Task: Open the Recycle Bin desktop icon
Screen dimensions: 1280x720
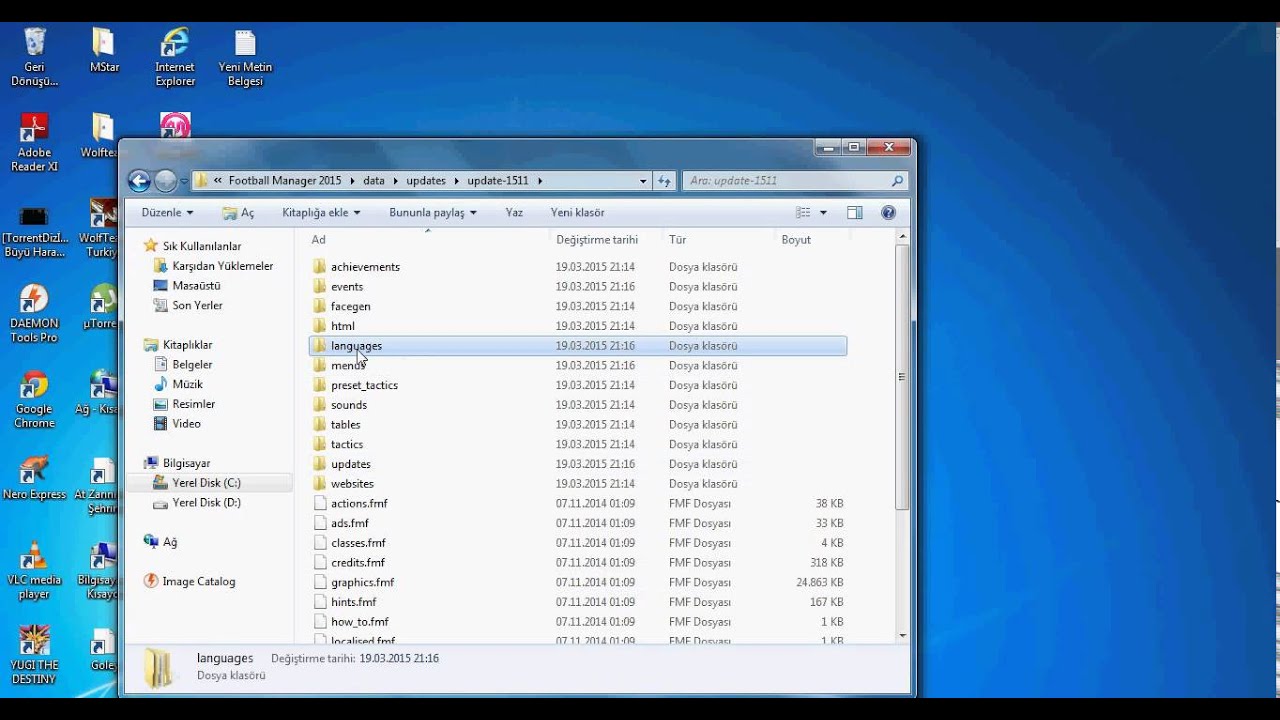Action: (34, 57)
